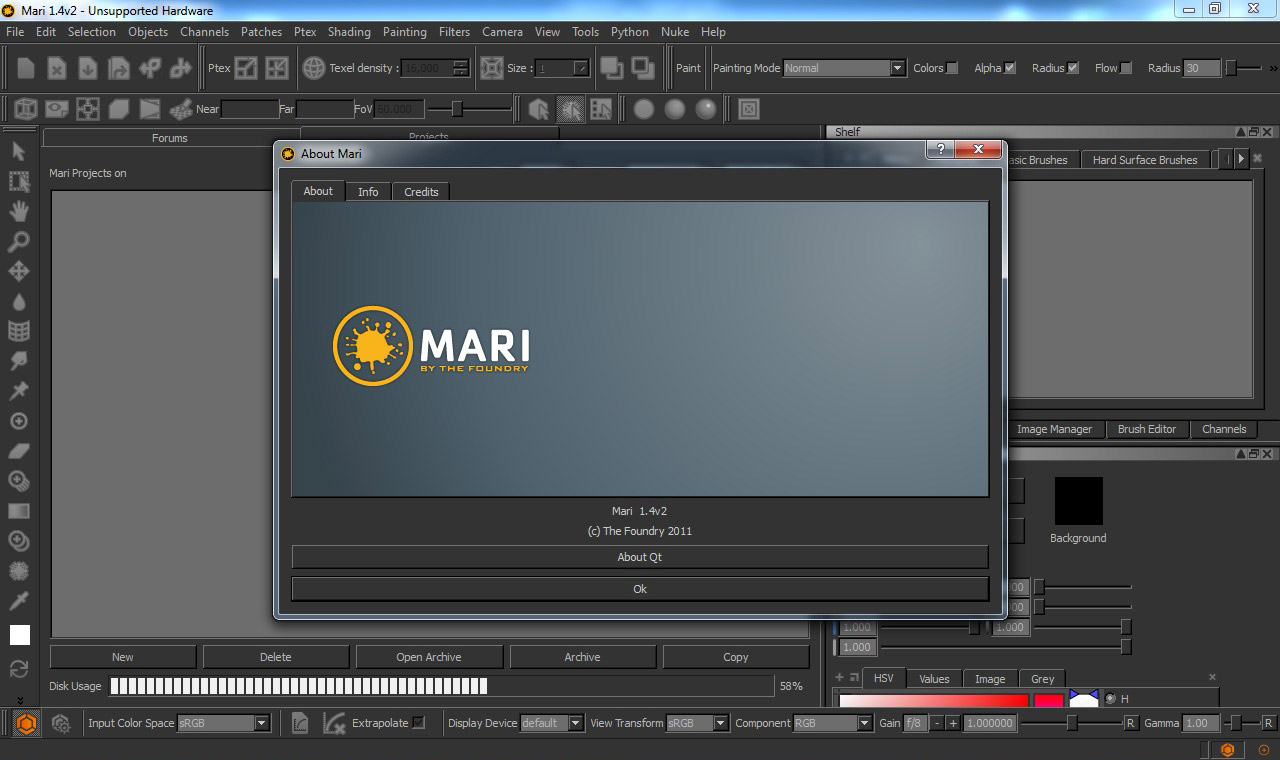Click the first Ptex toolbar icon
The image size is (1280, 760).
tap(246, 68)
